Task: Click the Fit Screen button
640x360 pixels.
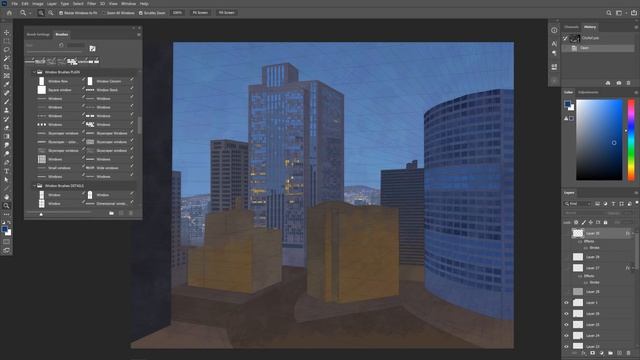Action: click(200, 13)
